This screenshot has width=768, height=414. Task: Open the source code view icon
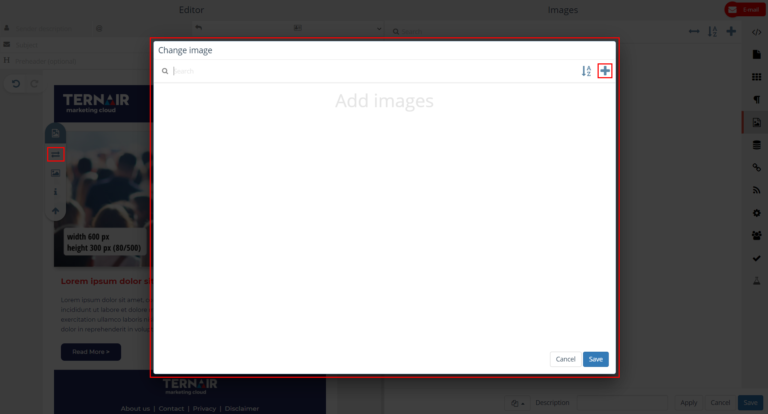tap(757, 32)
